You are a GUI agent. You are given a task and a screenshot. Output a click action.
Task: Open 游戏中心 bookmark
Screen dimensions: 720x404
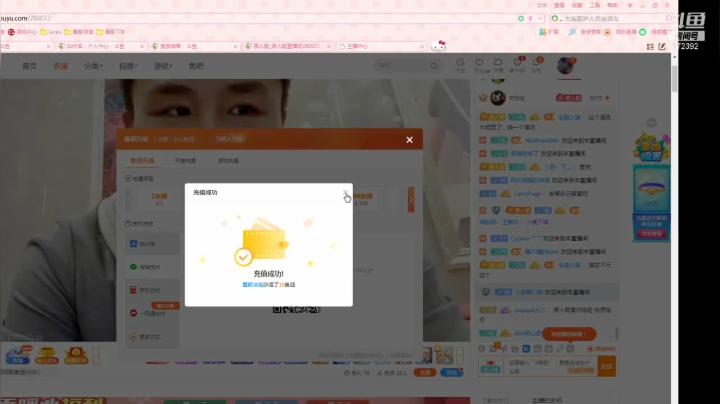click(22, 32)
